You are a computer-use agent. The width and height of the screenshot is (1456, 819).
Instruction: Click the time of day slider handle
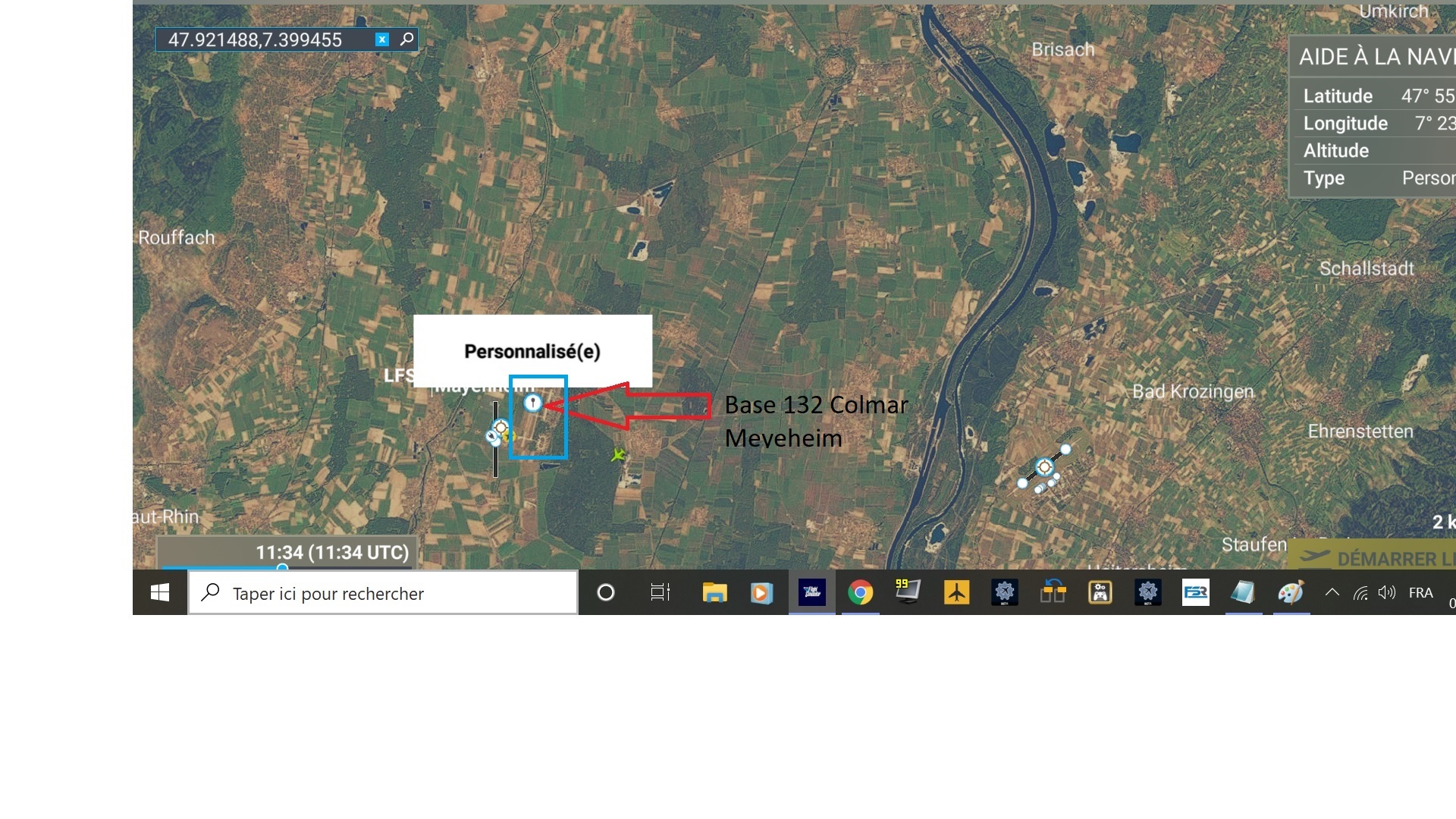click(282, 568)
